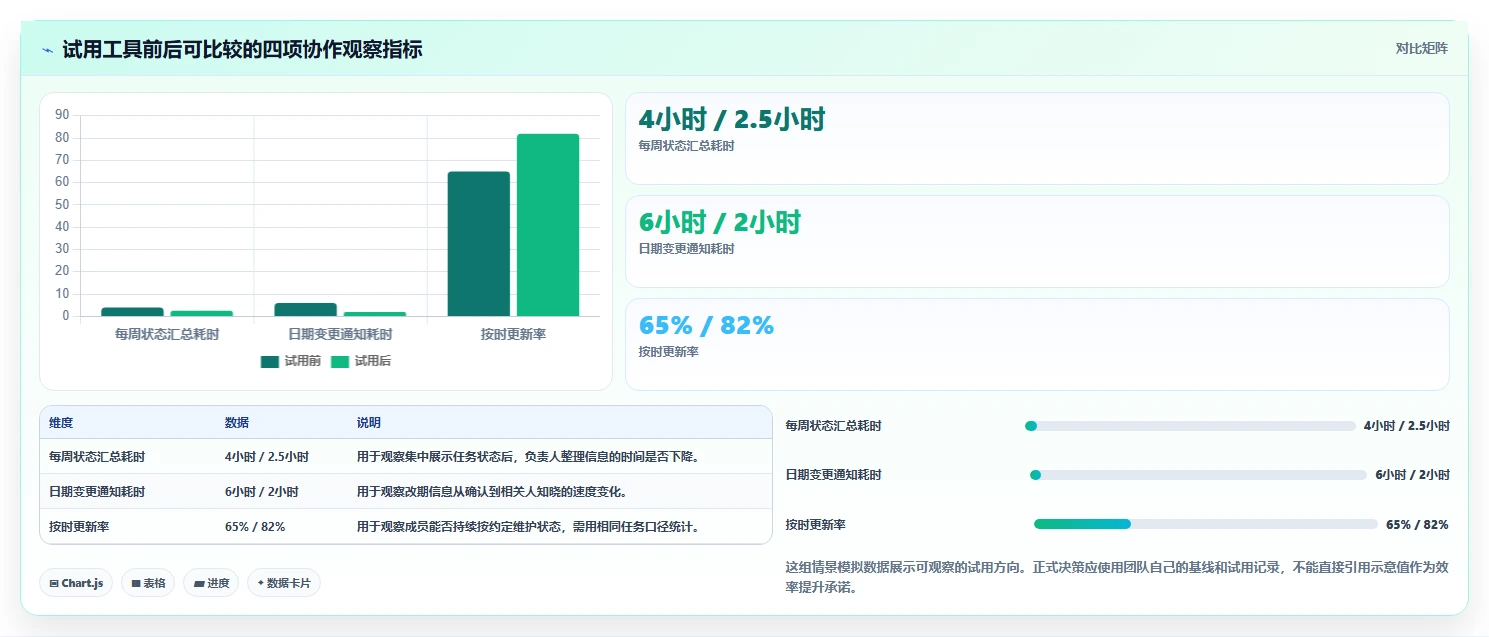The image size is (1489, 637).
Task: Click the 对比矩阵 label
Action: (1421, 48)
